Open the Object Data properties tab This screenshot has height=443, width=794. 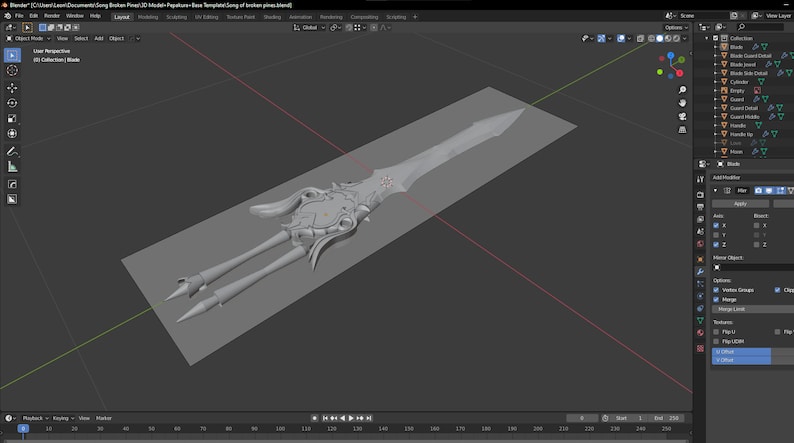coord(700,320)
